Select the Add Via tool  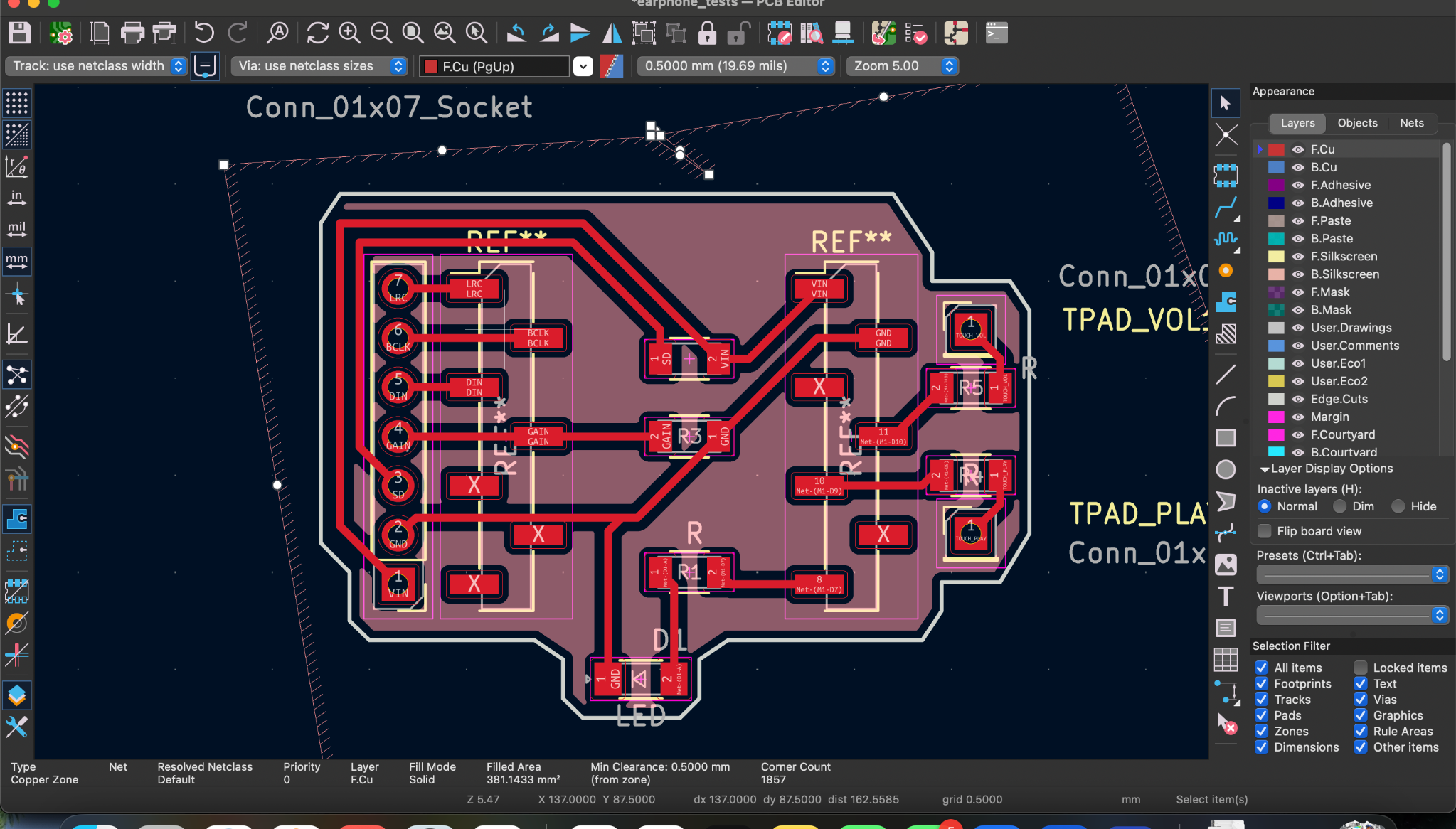[1226, 270]
